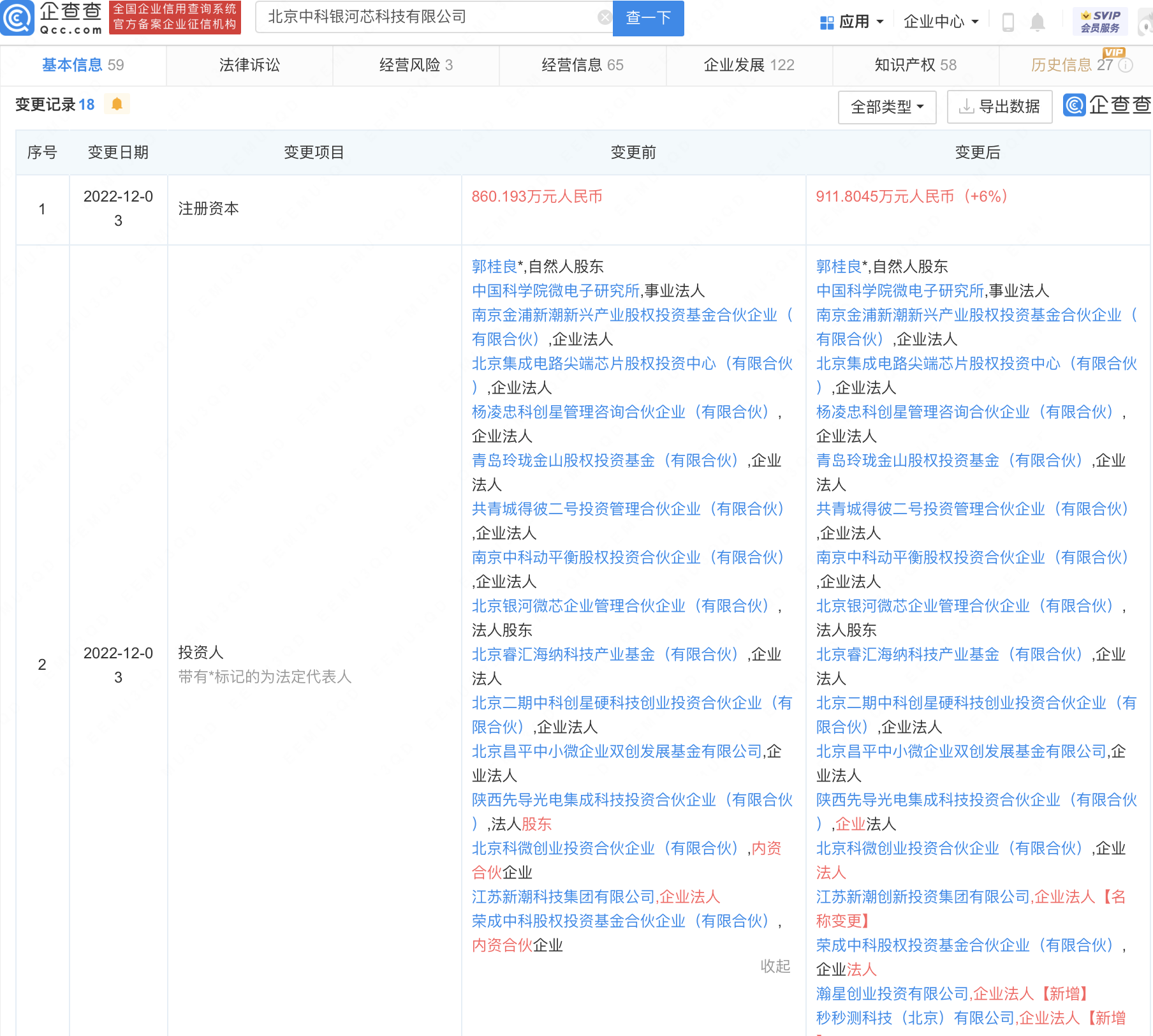
Task: Click the 查一下 search button
Action: 648,18
